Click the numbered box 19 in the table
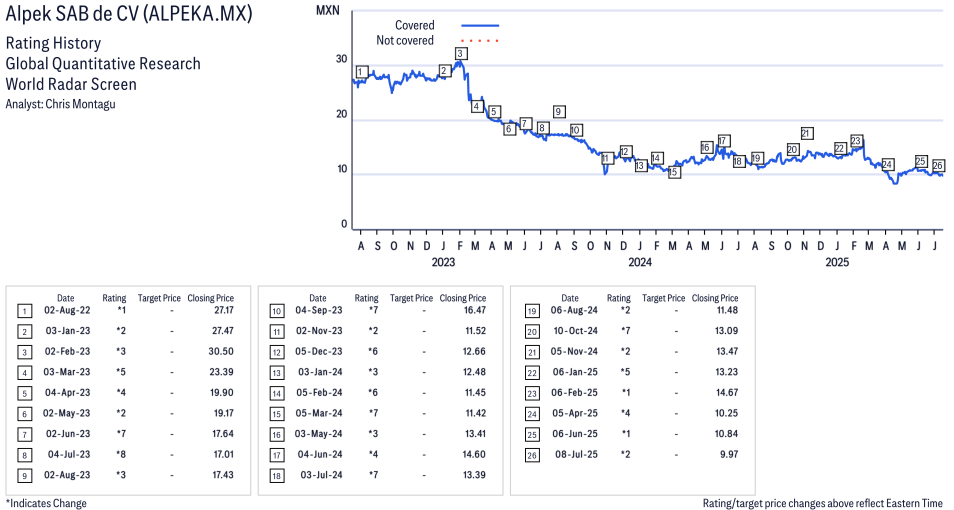Screen dimensions: 954x510 click(532, 312)
